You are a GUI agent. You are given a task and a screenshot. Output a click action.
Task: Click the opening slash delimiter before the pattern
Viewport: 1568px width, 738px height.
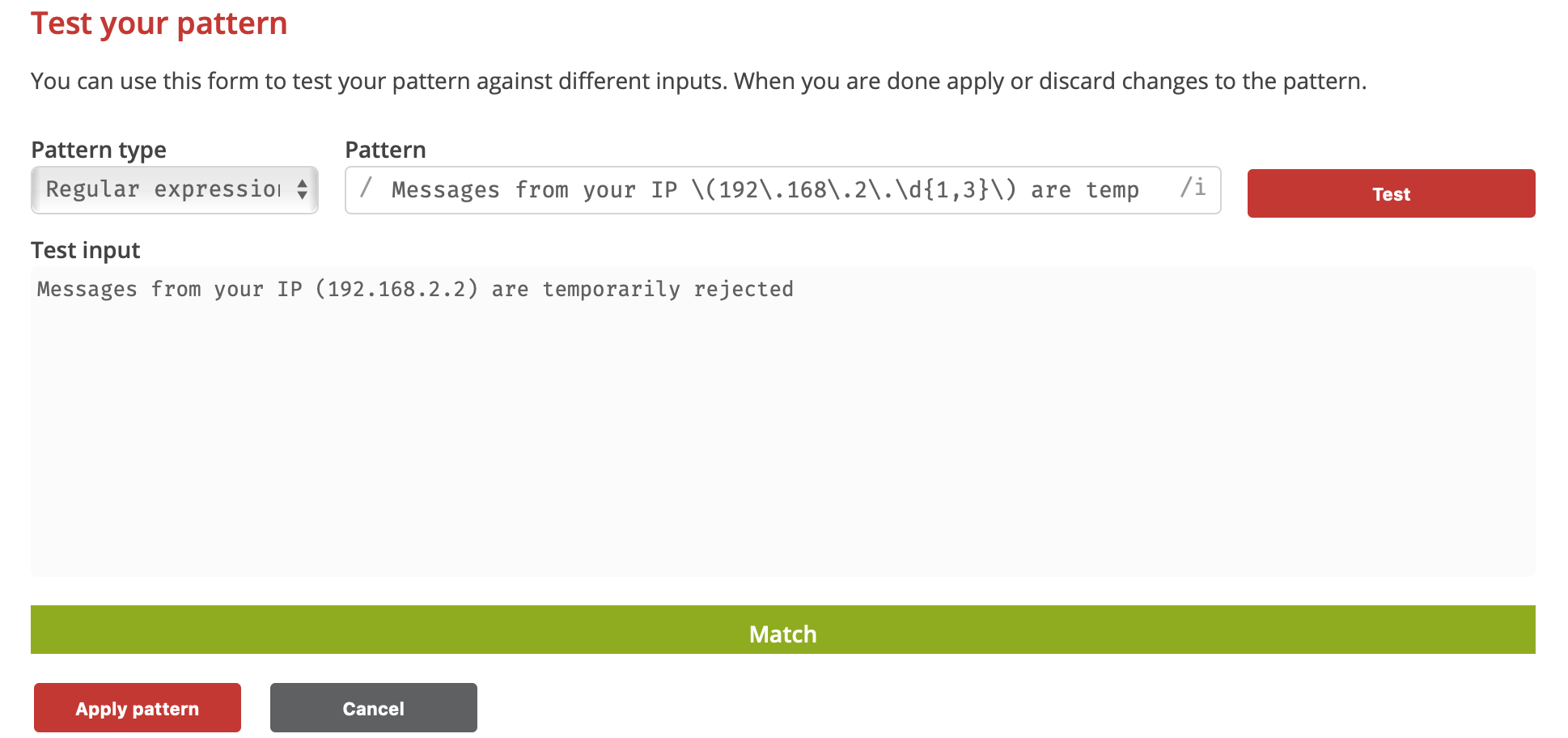point(366,189)
